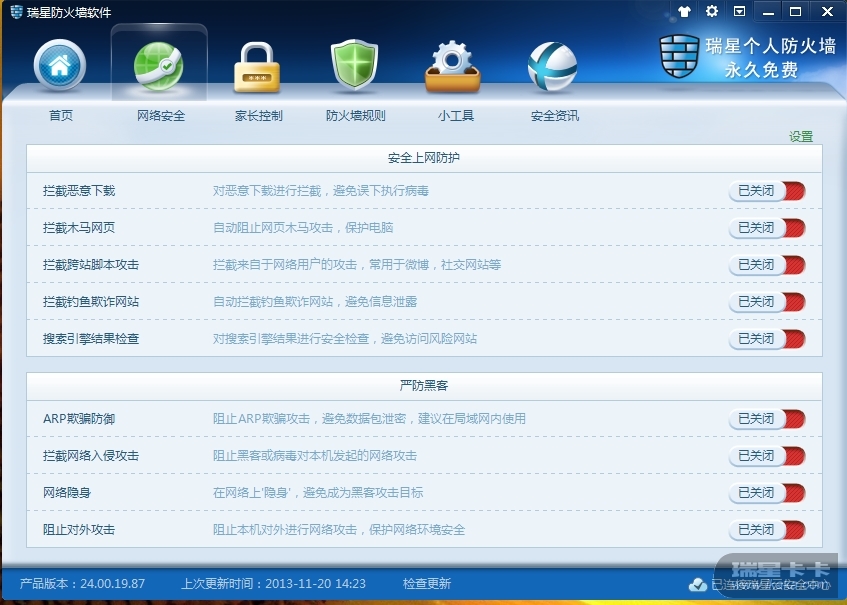Click the 安全上网防护 section header
Viewport: 847px width, 605px height.
pyautogui.click(x=424, y=158)
